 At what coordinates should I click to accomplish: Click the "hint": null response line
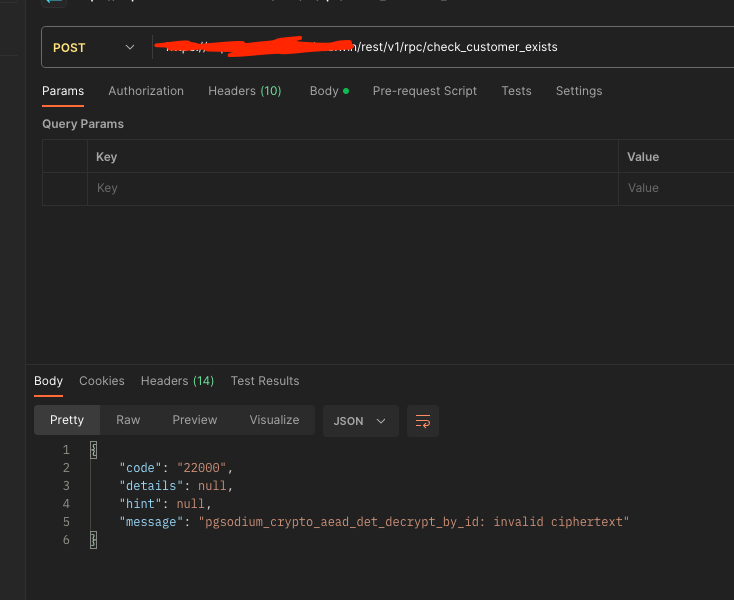[165, 504]
